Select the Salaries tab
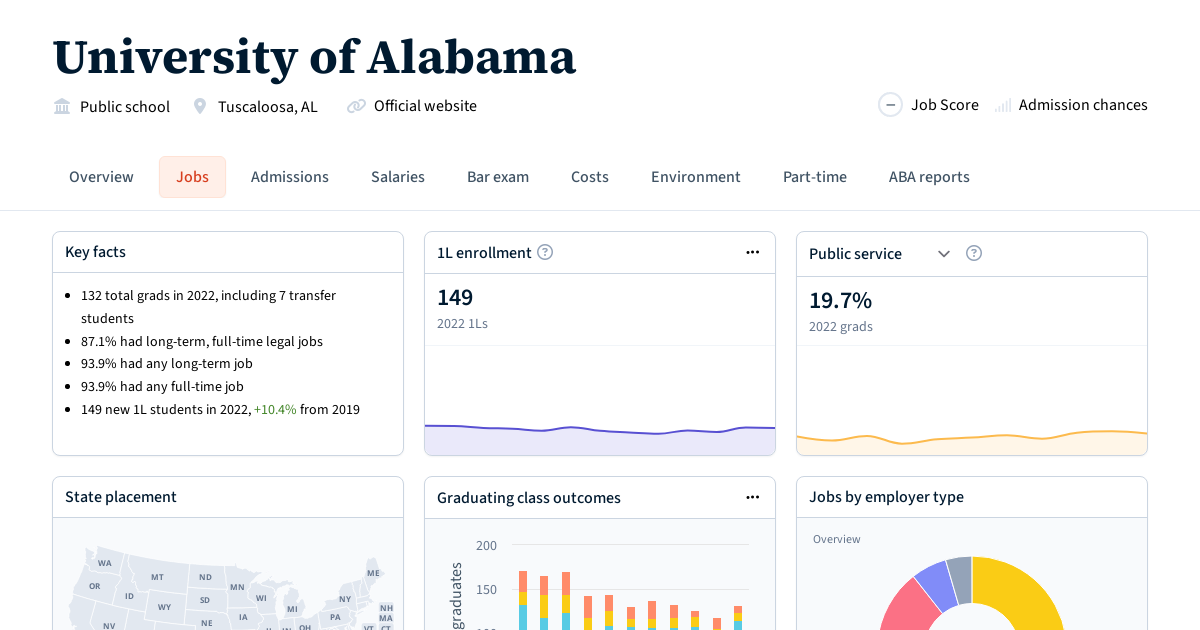This screenshot has height=630, width=1200. [x=398, y=177]
